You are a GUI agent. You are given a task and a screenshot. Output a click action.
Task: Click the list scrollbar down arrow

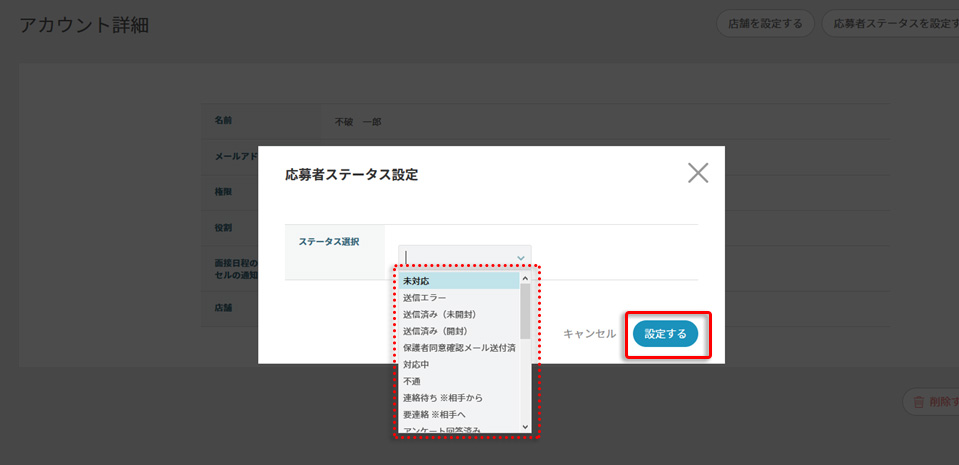coord(526,427)
